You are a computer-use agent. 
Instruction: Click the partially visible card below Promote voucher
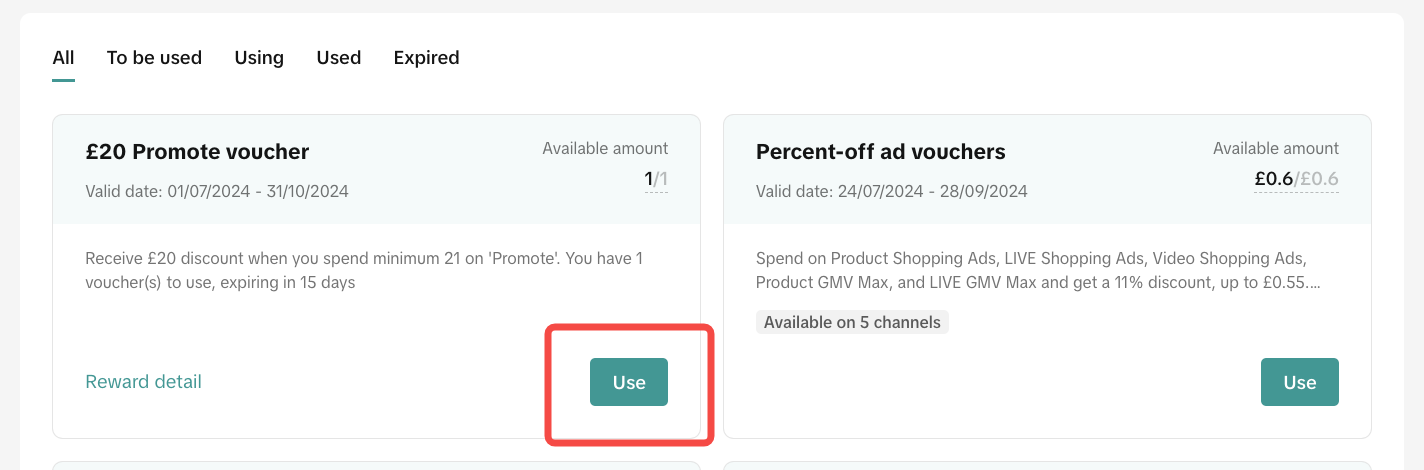(376, 465)
